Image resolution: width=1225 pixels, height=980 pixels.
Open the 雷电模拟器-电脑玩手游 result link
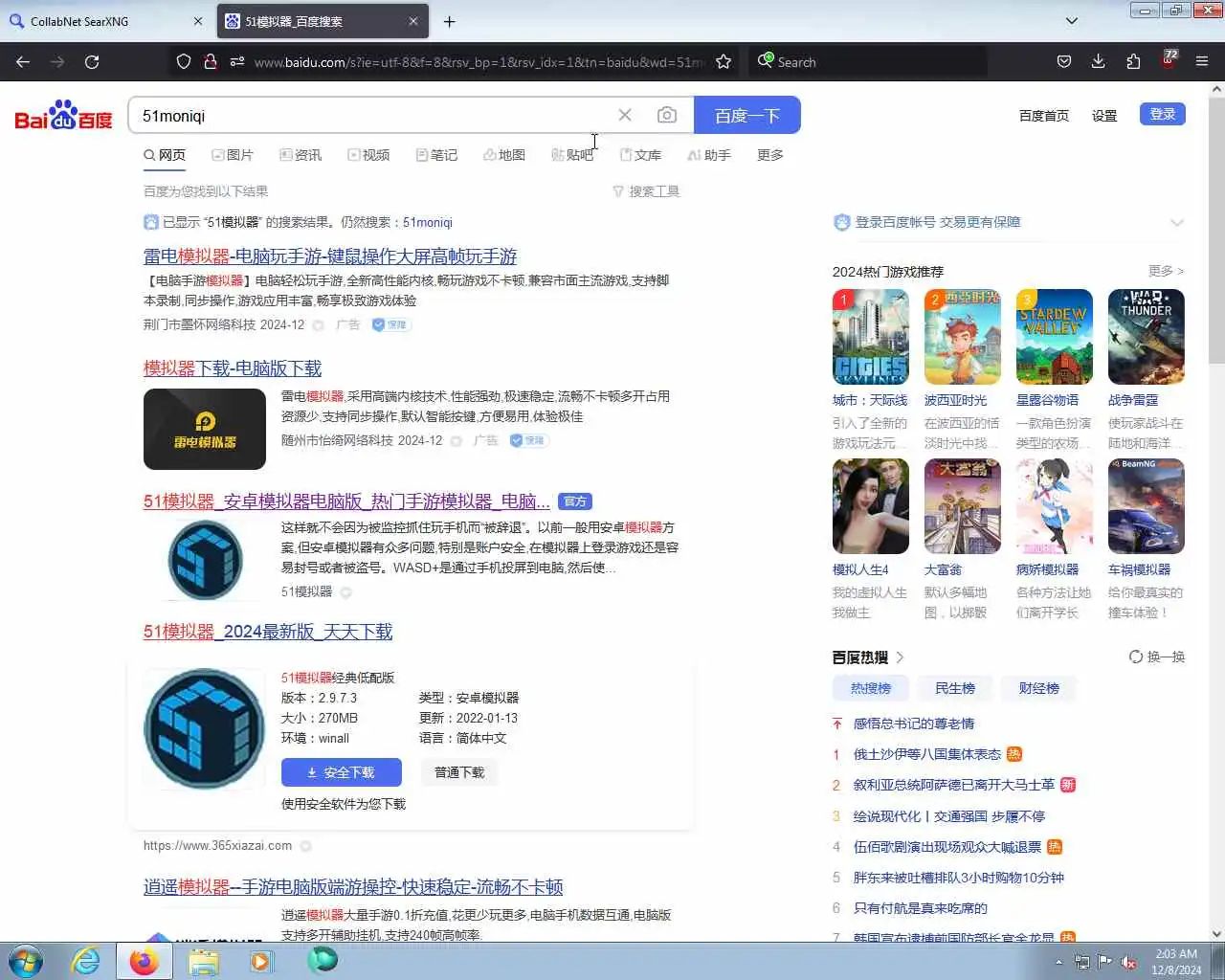click(x=330, y=256)
